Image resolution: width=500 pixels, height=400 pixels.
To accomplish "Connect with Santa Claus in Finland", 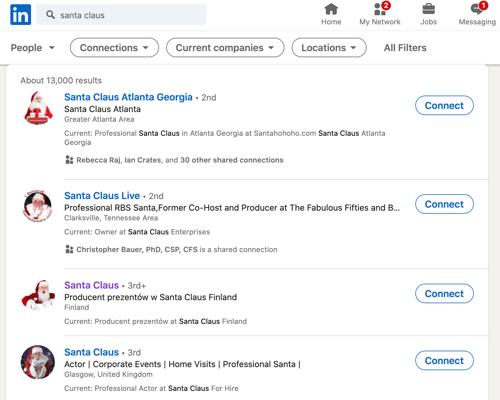I will (444, 294).
